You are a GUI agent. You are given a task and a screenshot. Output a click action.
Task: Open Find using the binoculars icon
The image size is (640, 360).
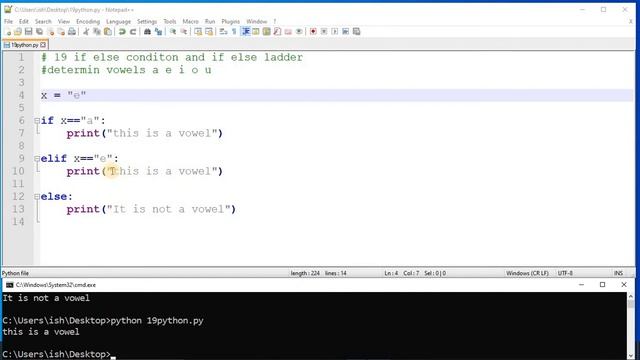tap(147, 32)
